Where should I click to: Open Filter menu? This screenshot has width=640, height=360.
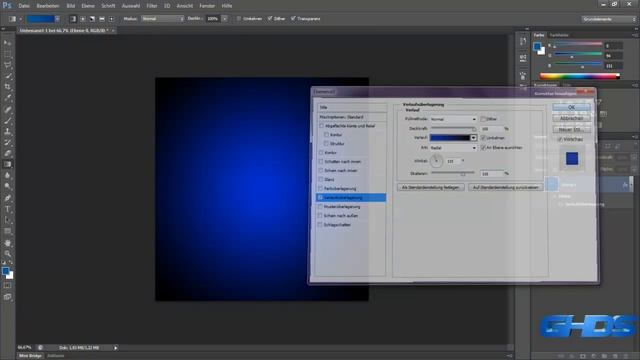(152, 6)
